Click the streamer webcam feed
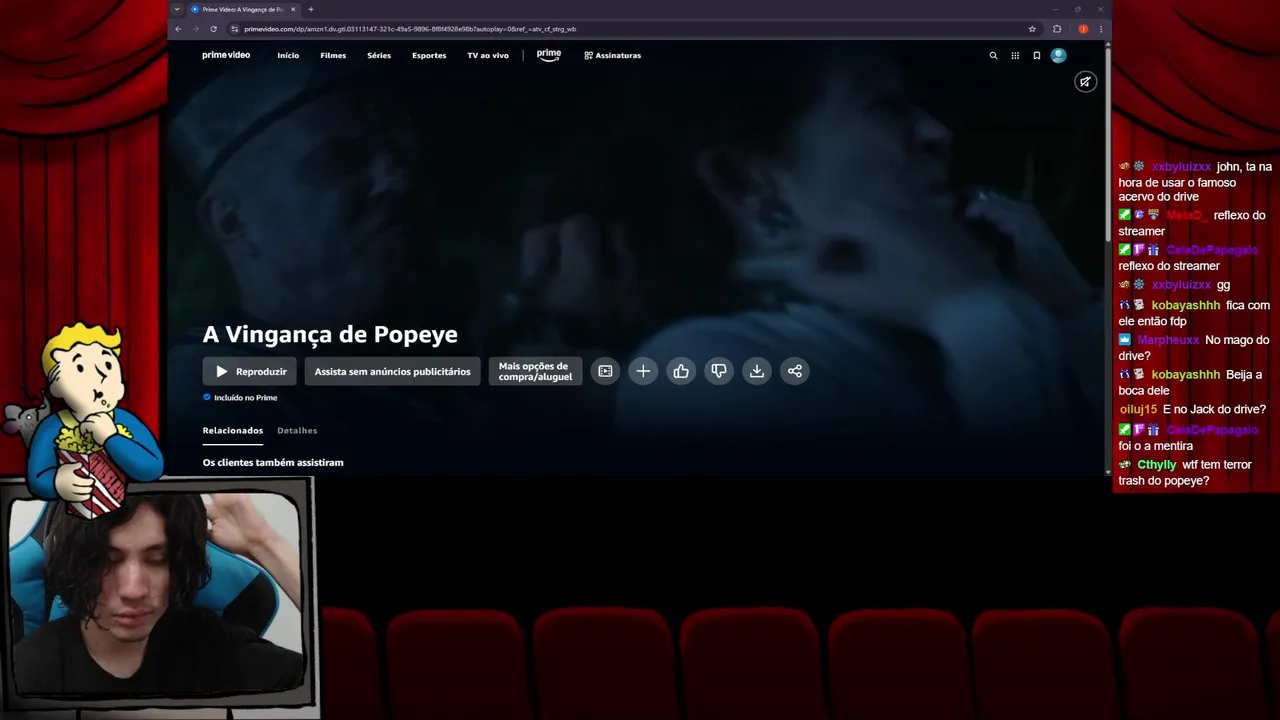 [155, 592]
